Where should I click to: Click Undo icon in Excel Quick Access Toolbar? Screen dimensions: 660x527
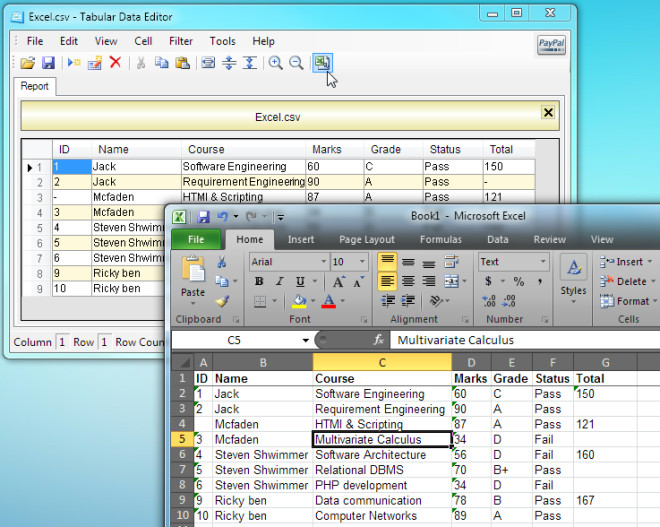click(223, 217)
